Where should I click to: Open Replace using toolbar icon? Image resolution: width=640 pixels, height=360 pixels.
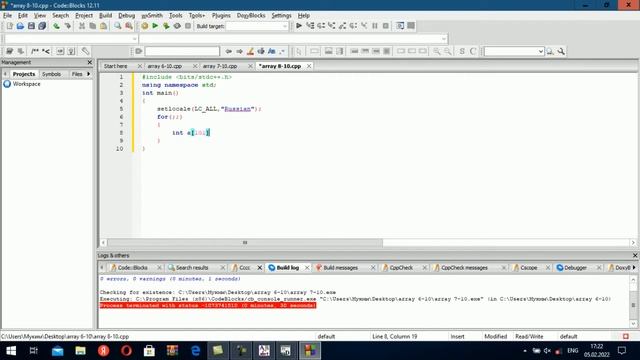(129, 26)
